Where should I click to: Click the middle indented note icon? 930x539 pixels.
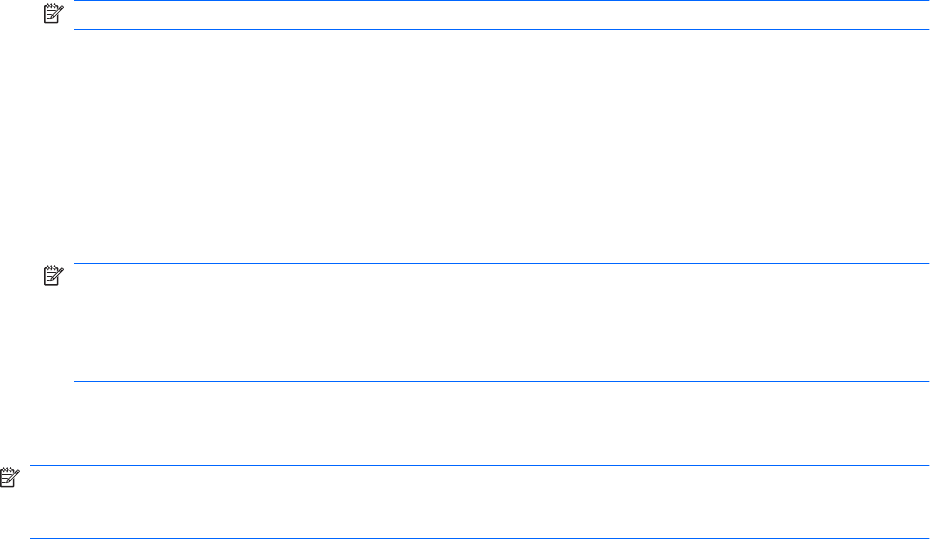pyautogui.click(x=51, y=277)
